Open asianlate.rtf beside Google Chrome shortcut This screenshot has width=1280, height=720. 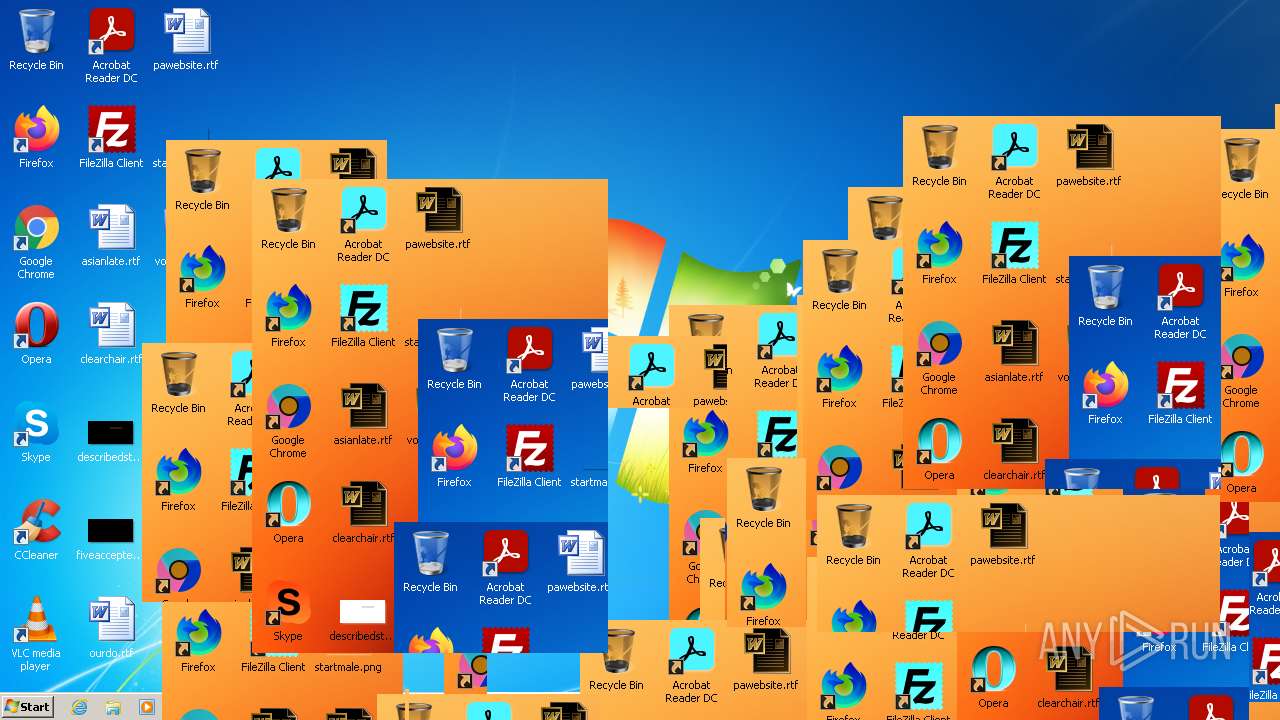click(x=111, y=236)
